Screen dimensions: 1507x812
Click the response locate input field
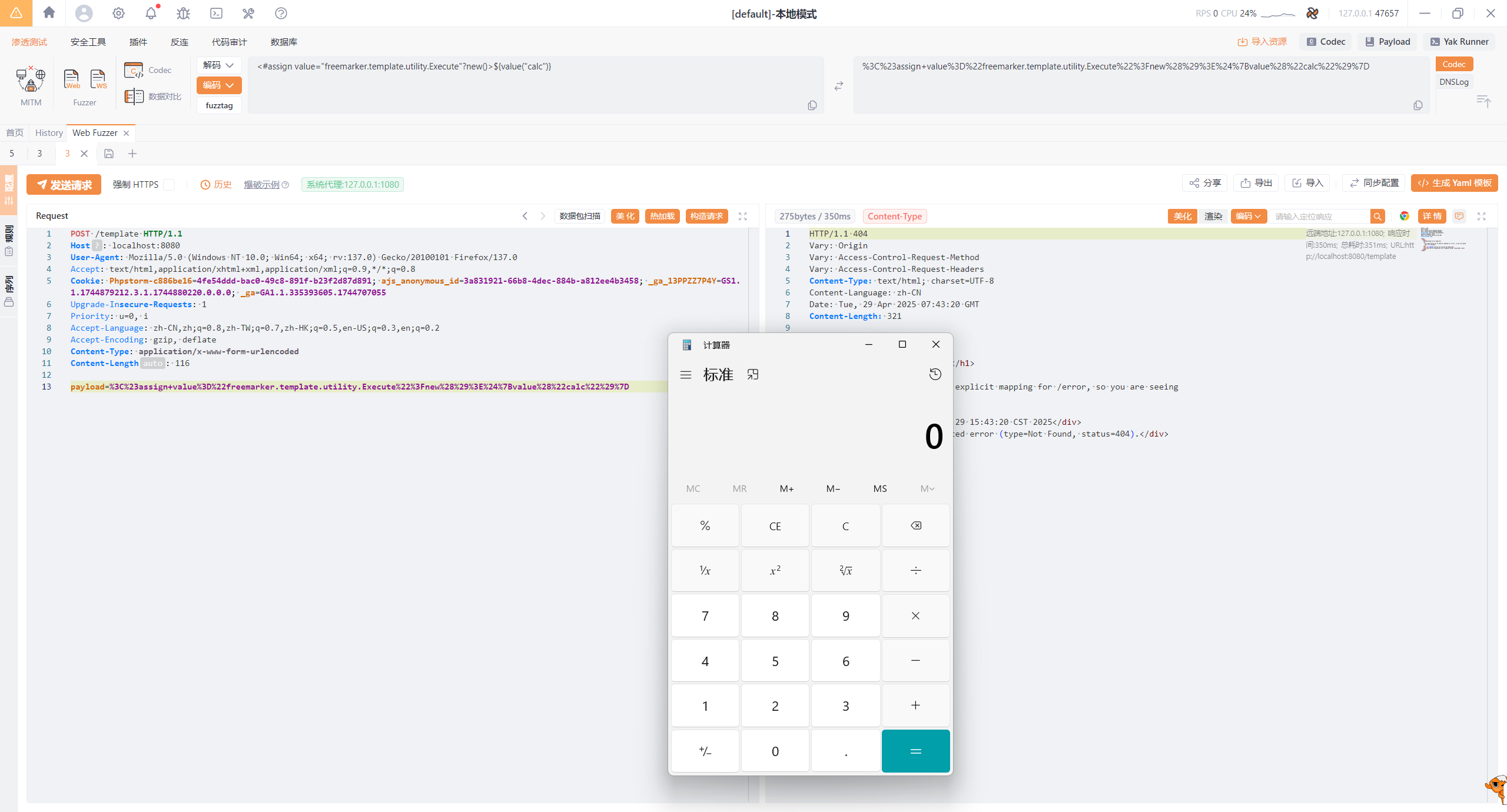coord(1319,217)
